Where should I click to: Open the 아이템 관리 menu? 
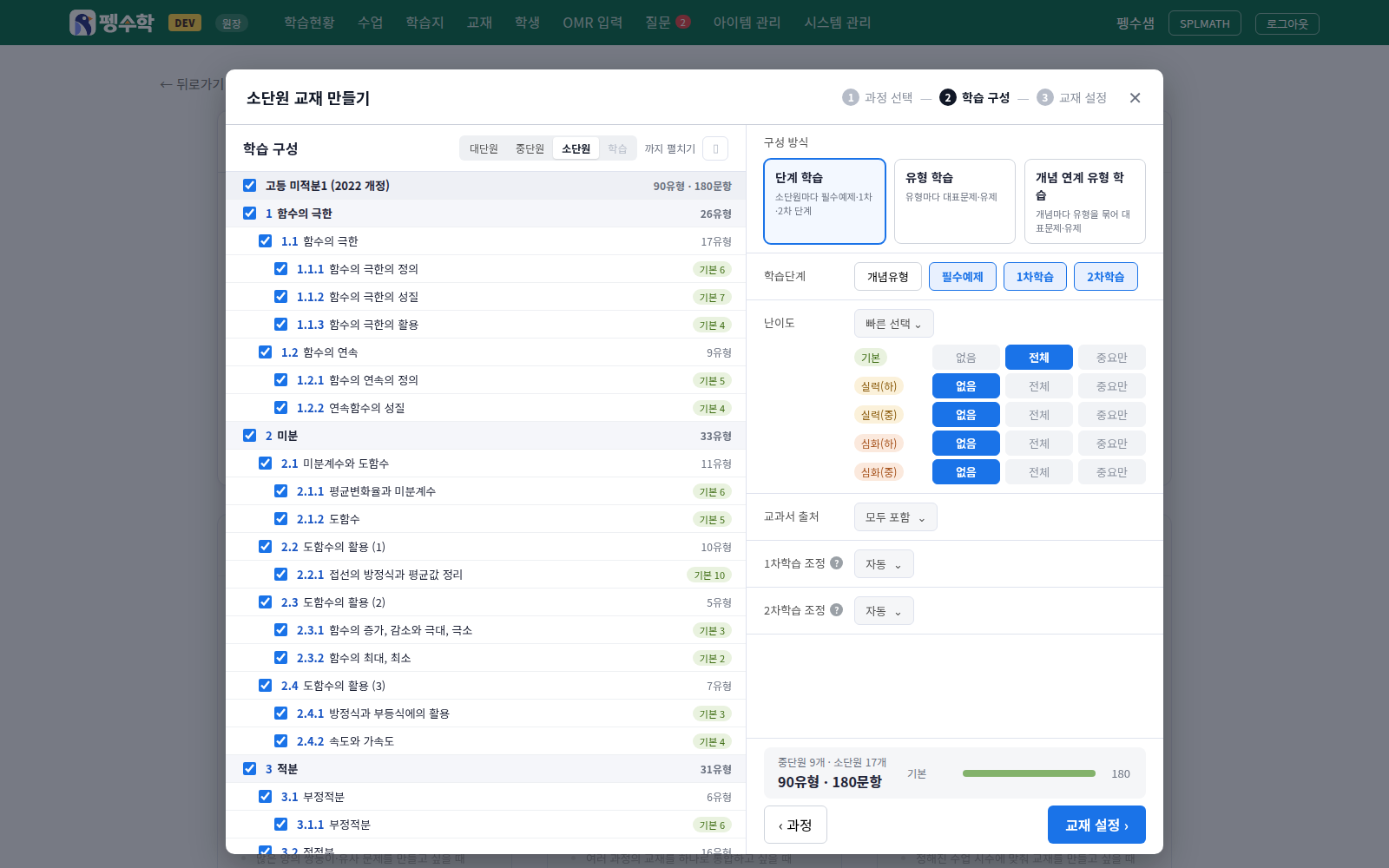(747, 23)
